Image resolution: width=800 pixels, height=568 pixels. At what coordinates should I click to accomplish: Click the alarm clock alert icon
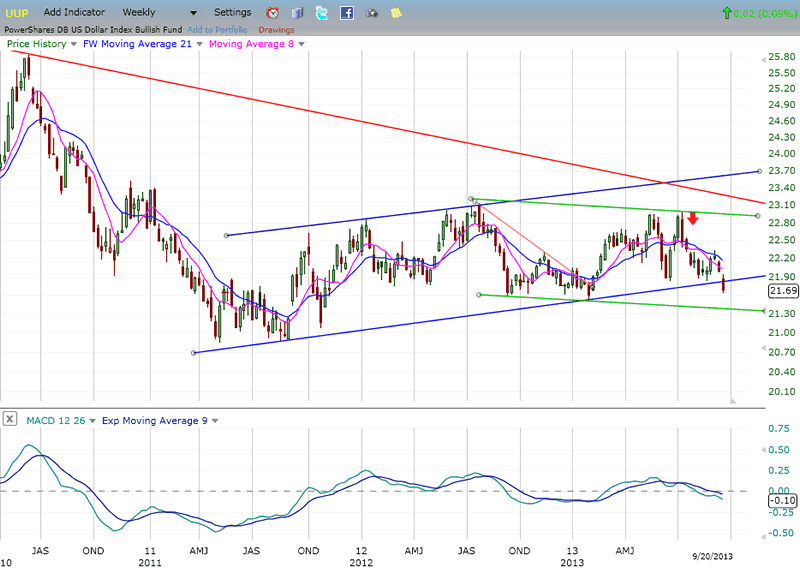tap(273, 13)
